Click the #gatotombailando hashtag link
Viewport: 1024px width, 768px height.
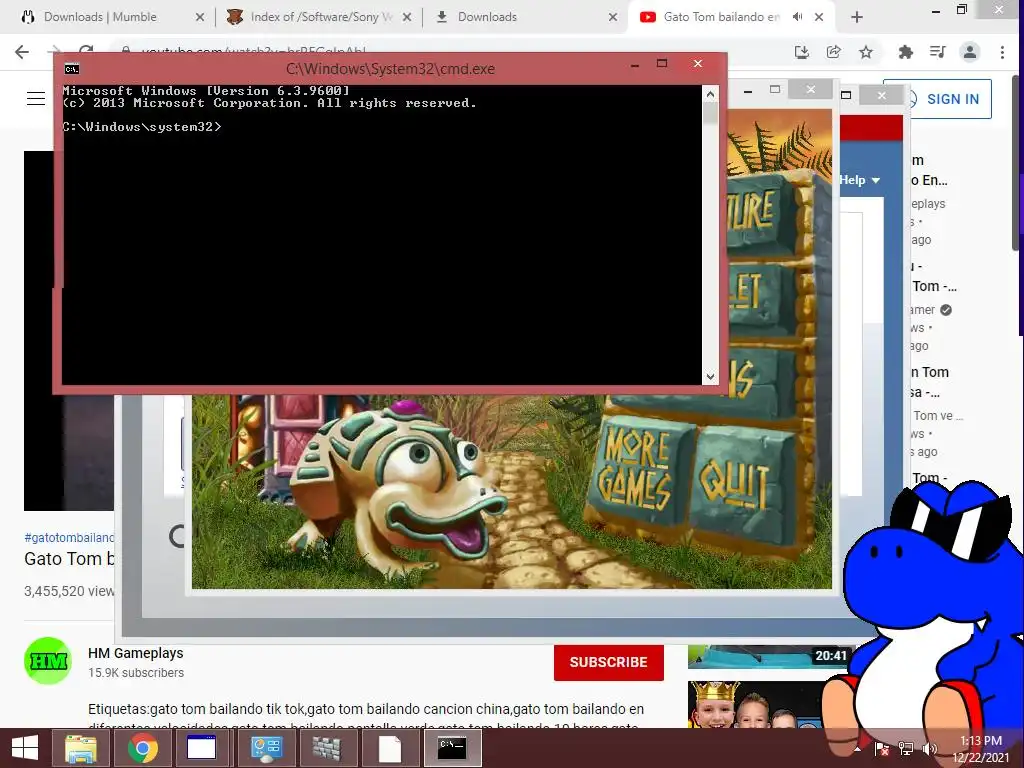pos(69,537)
